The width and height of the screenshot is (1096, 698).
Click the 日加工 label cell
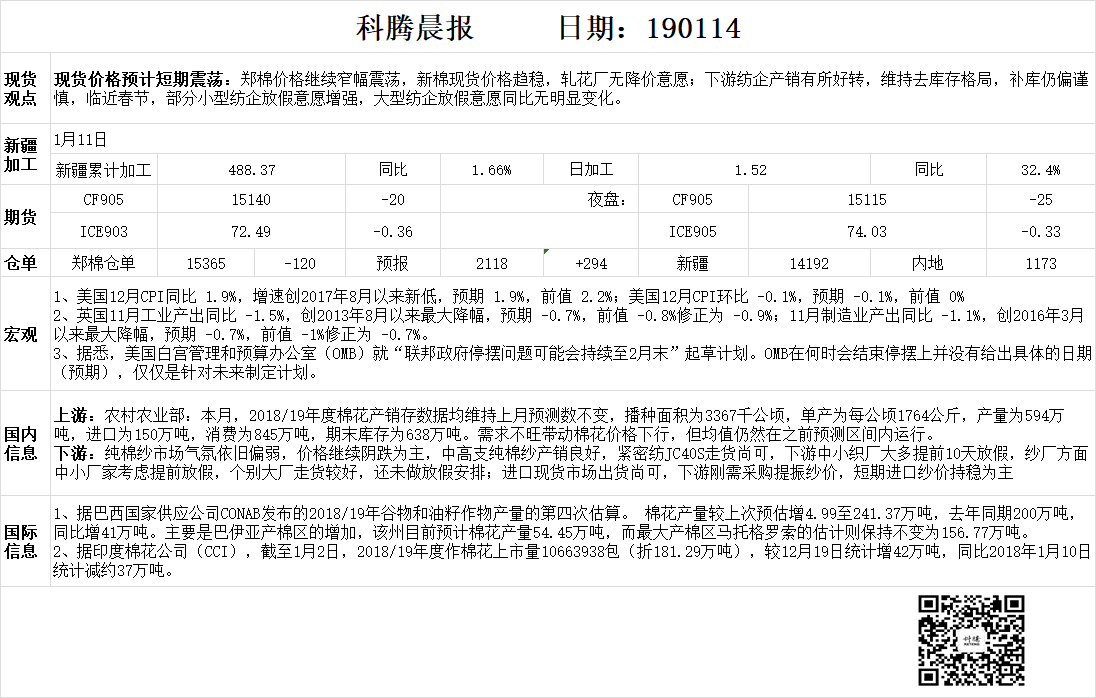pyautogui.click(x=590, y=170)
